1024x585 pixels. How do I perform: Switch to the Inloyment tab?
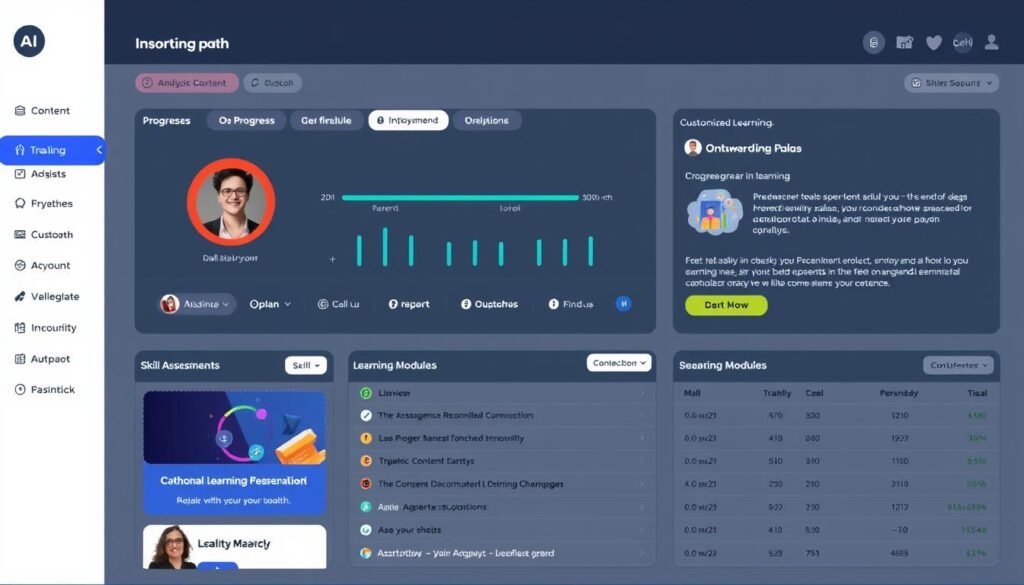click(x=407, y=119)
